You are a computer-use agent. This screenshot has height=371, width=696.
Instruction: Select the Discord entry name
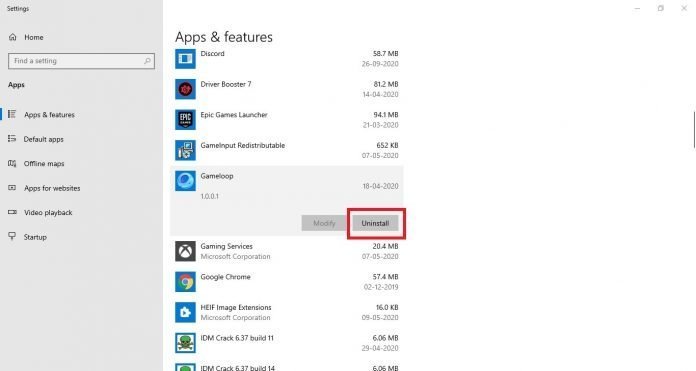pos(212,53)
